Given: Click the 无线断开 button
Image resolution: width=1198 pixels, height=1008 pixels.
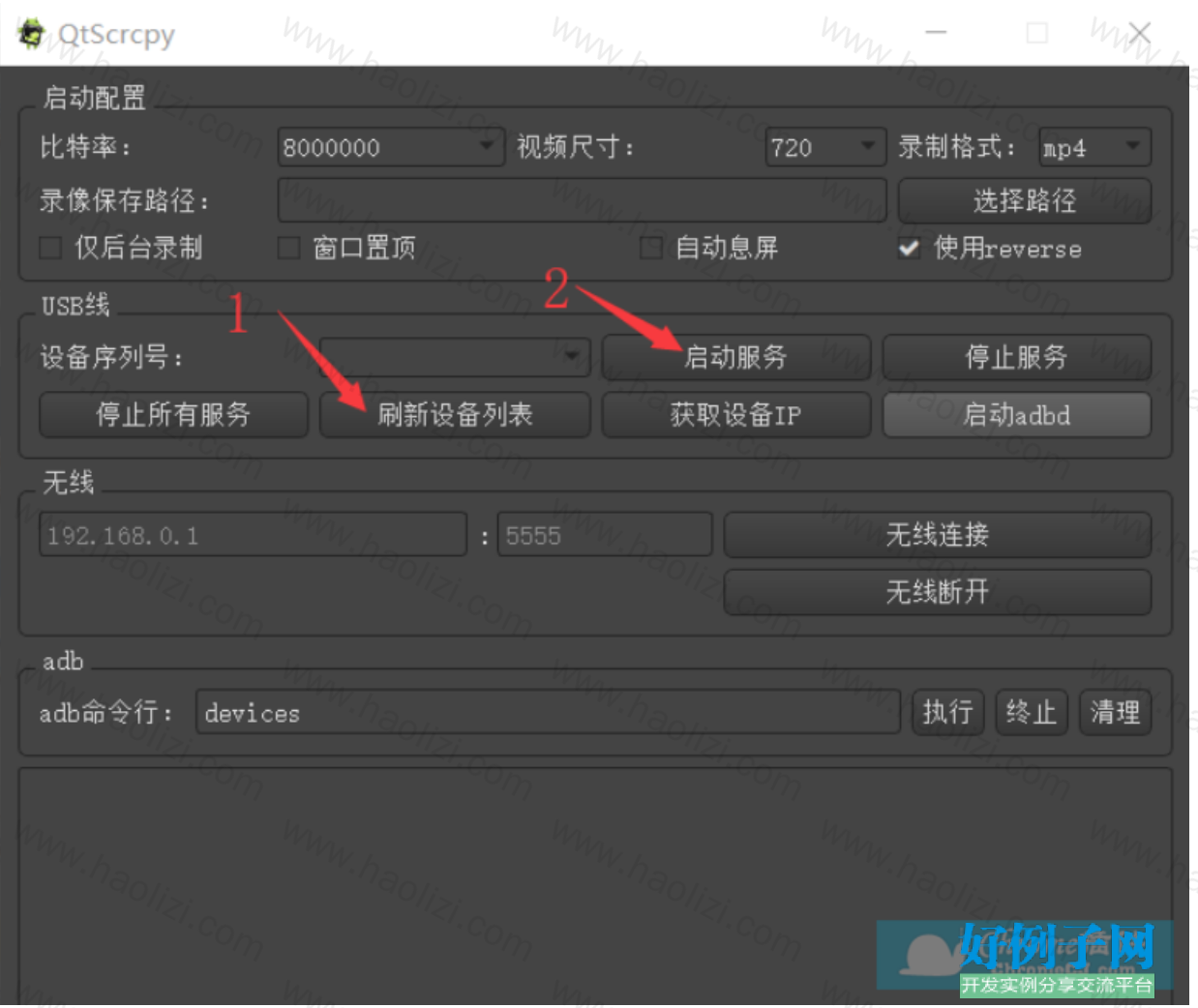Looking at the screenshot, I should point(938,591).
